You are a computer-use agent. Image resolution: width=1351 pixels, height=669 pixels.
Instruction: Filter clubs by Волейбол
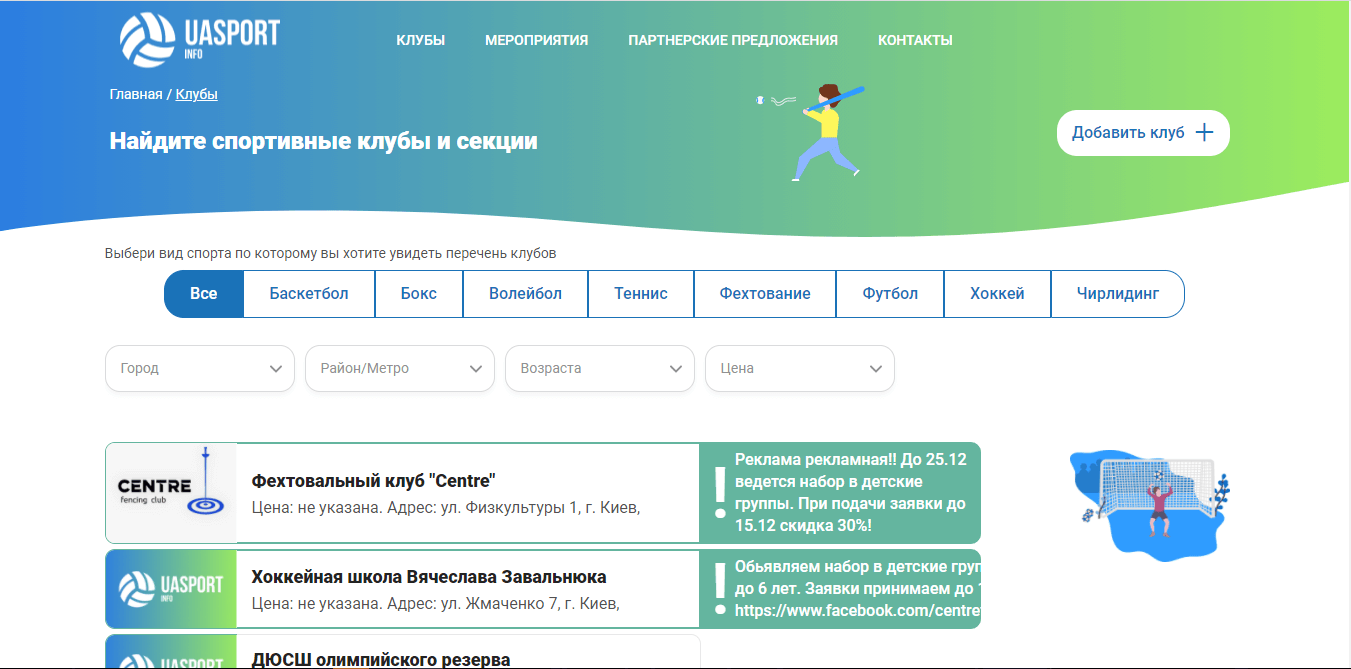pyautogui.click(x=525, y=294)
